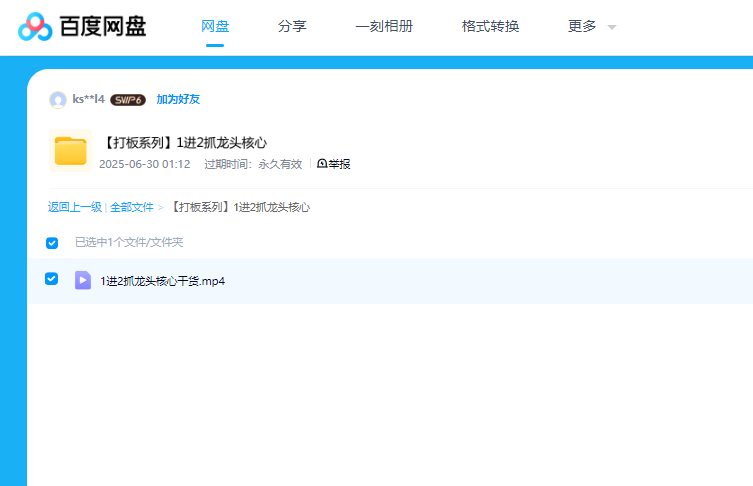Select the 格式转换 tab

[490, 27]
